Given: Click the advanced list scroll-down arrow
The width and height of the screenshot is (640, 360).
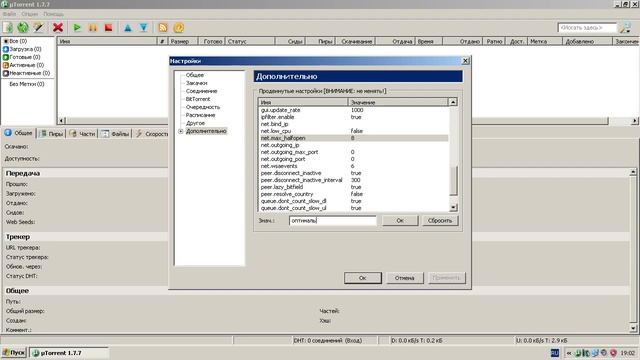Looking at the screenshot, I should click(453, 208).
